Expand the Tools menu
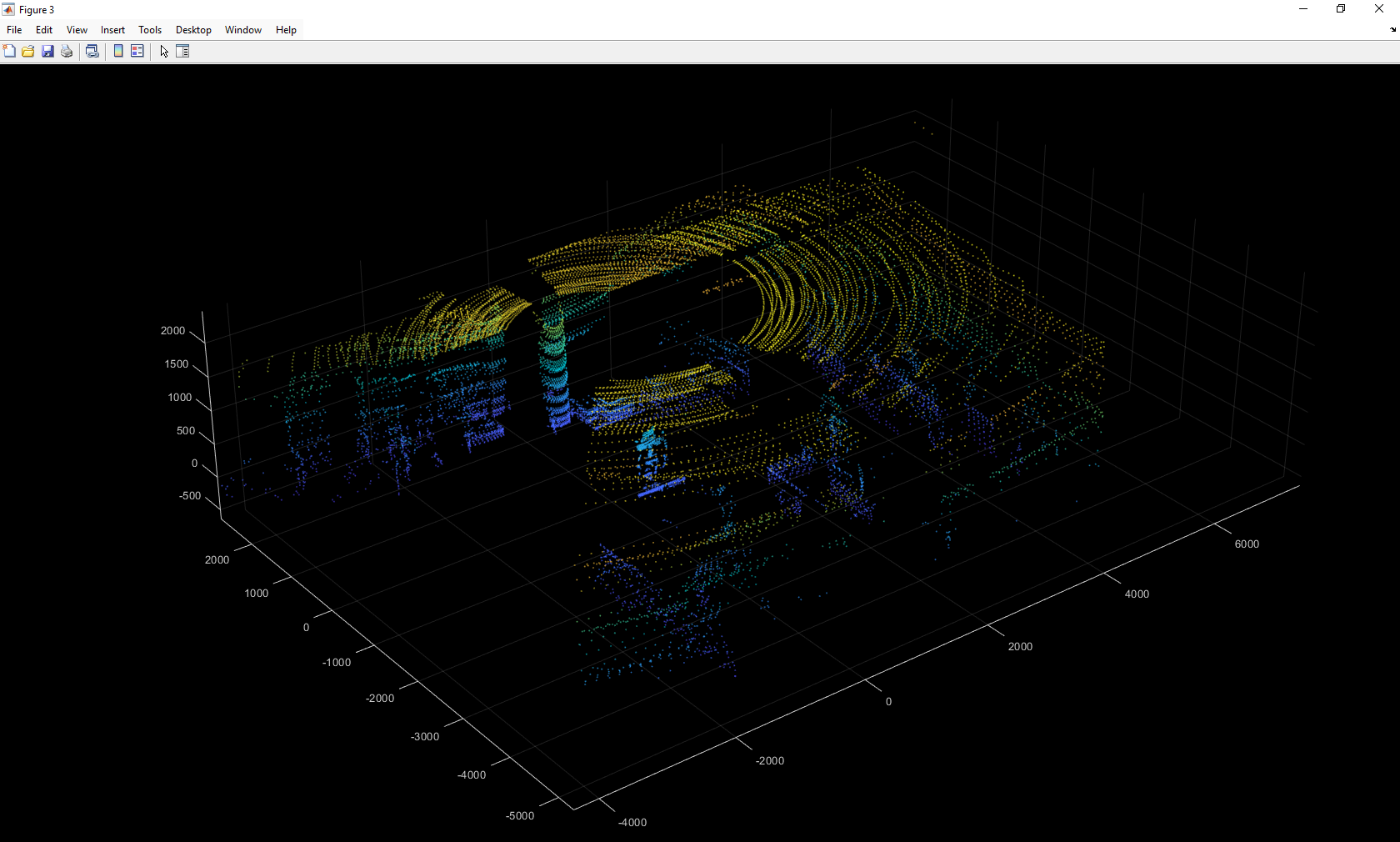The height and width of the screenshot is (842, 1400). (x=150, y=30)
